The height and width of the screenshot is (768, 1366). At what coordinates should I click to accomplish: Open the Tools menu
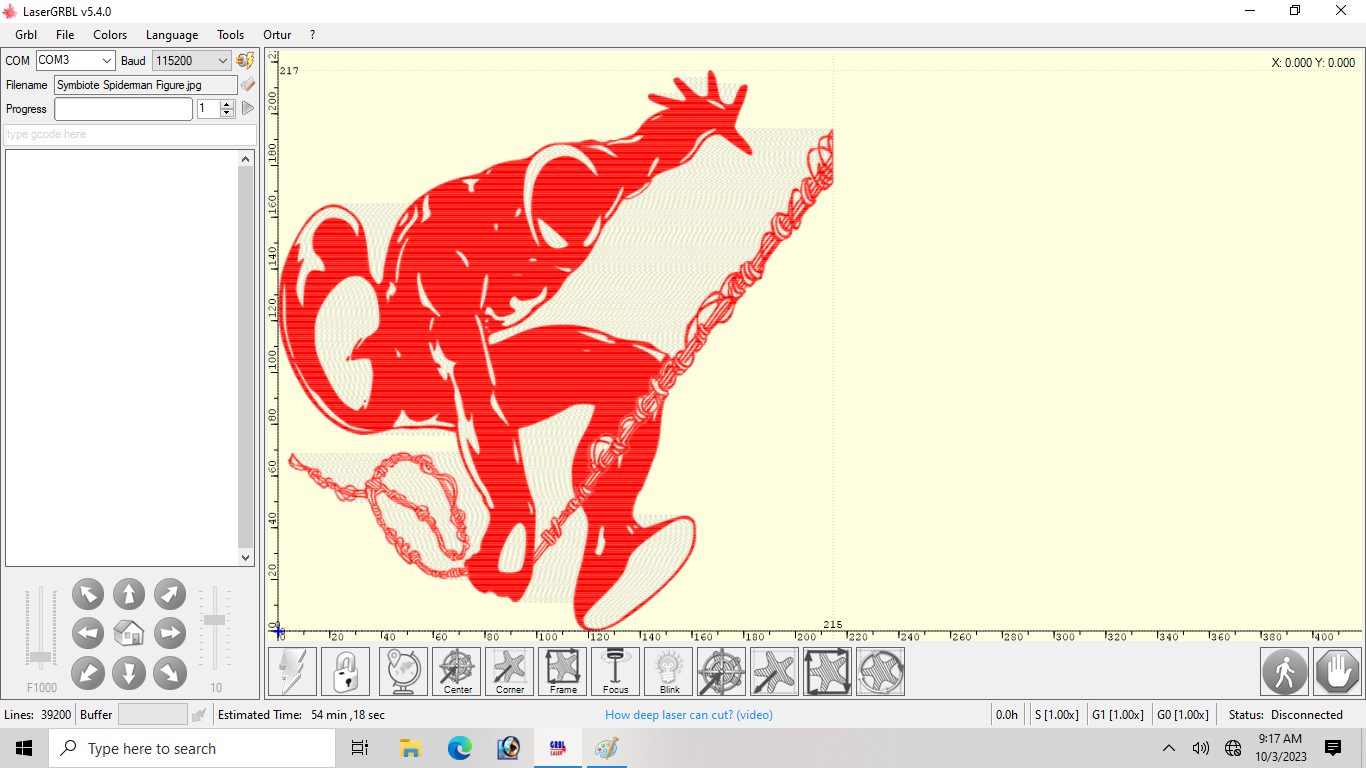[x=231, y=35]
